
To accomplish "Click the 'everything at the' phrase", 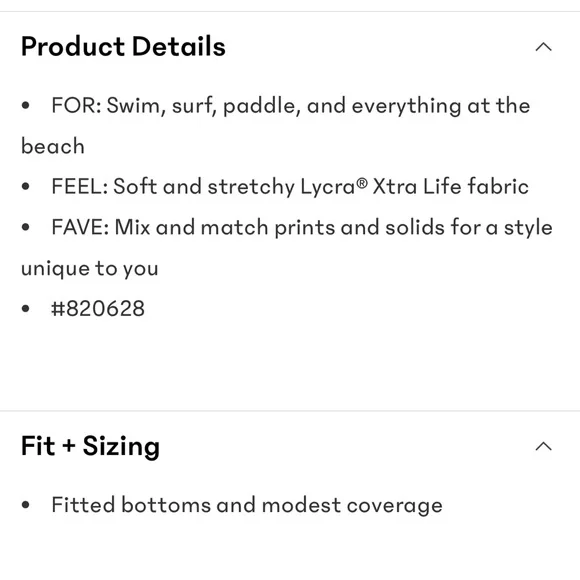I will (441, 106).
